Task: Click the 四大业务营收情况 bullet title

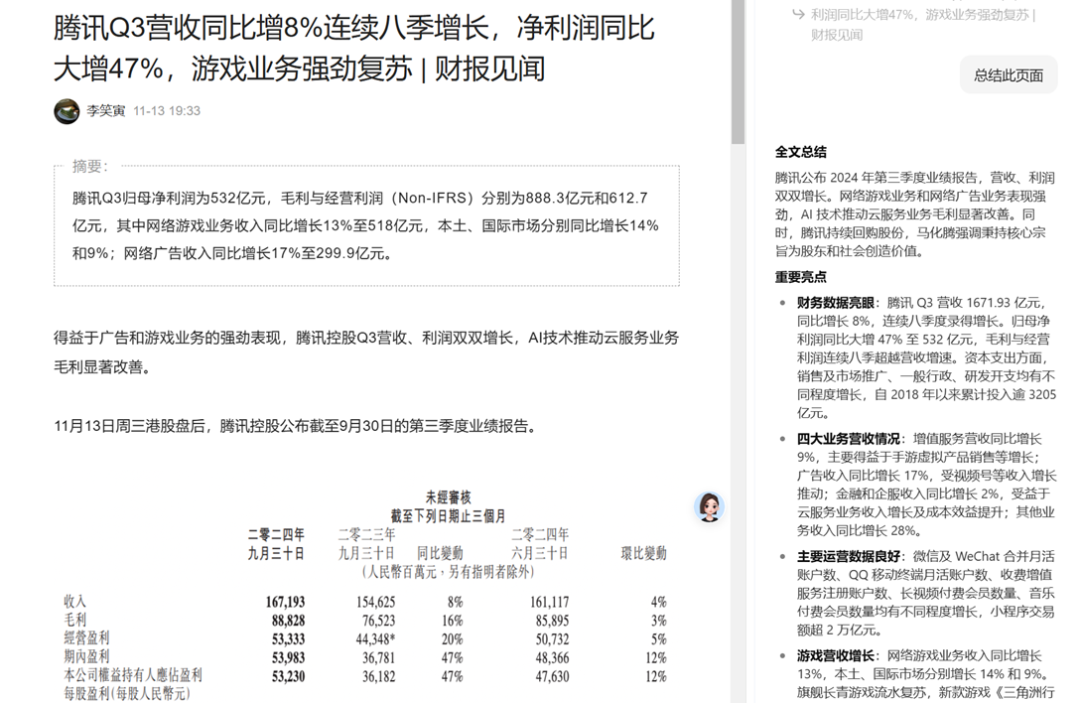Action: 848,439
